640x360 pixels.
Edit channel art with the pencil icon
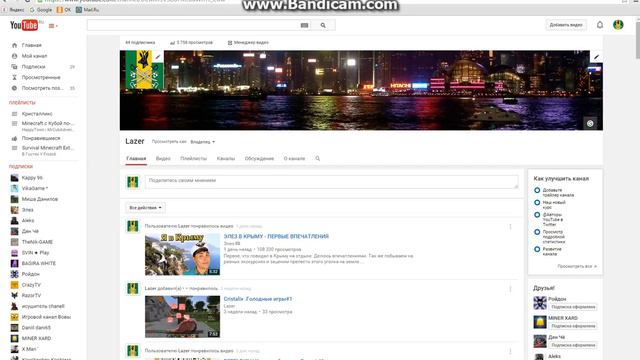pyautogui.click(x=596, y=57)
